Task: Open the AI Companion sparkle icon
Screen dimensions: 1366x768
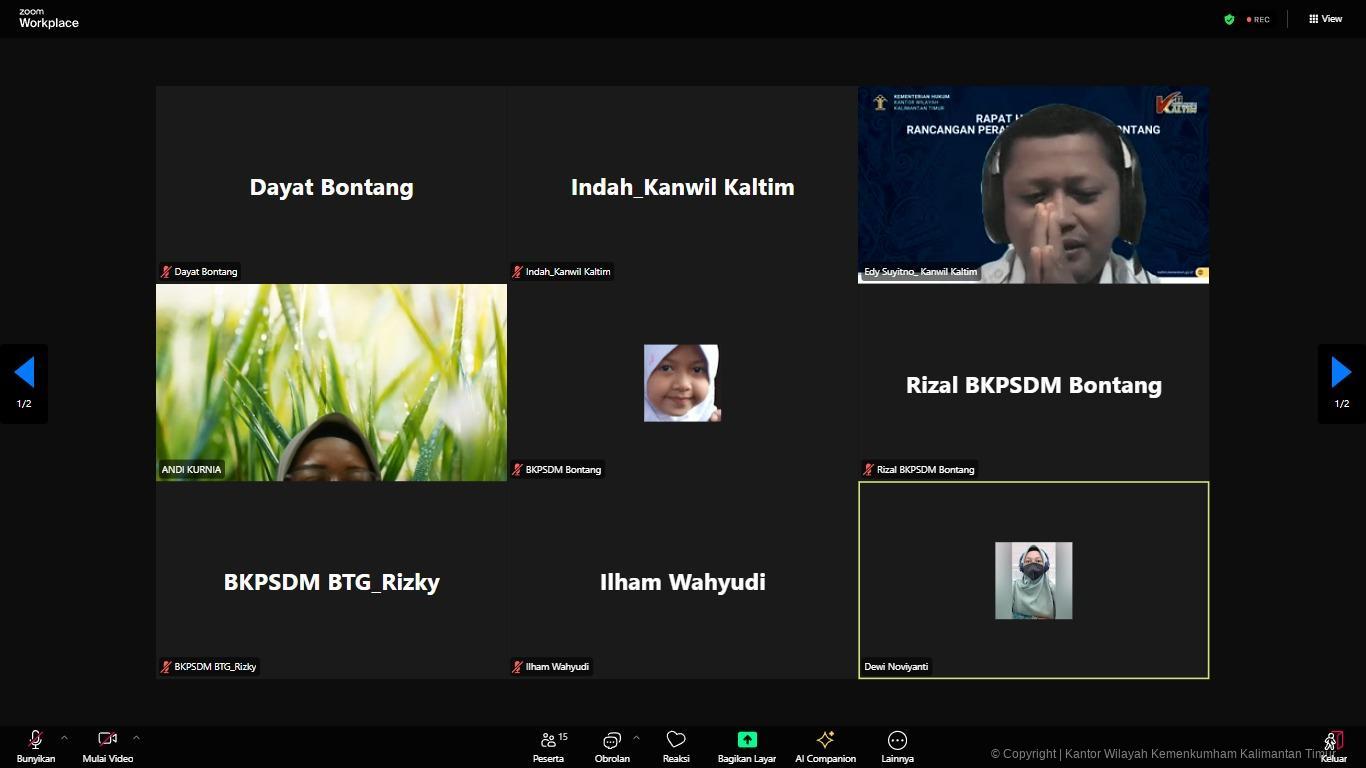Action: (825, 740)
